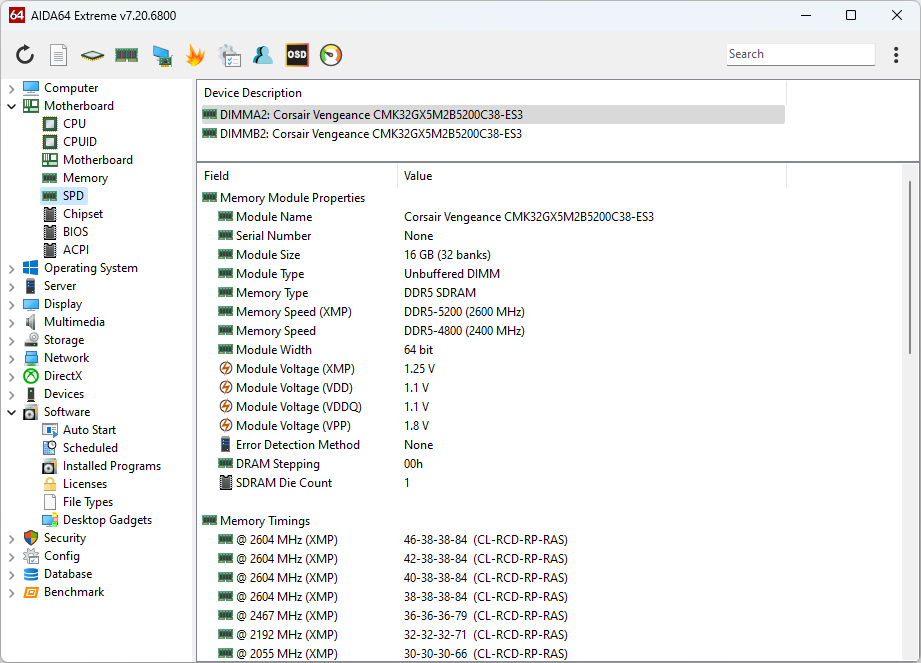Click the Refresh toolbar icon
The image size is (921, 663).
click(x=25, y=55)
